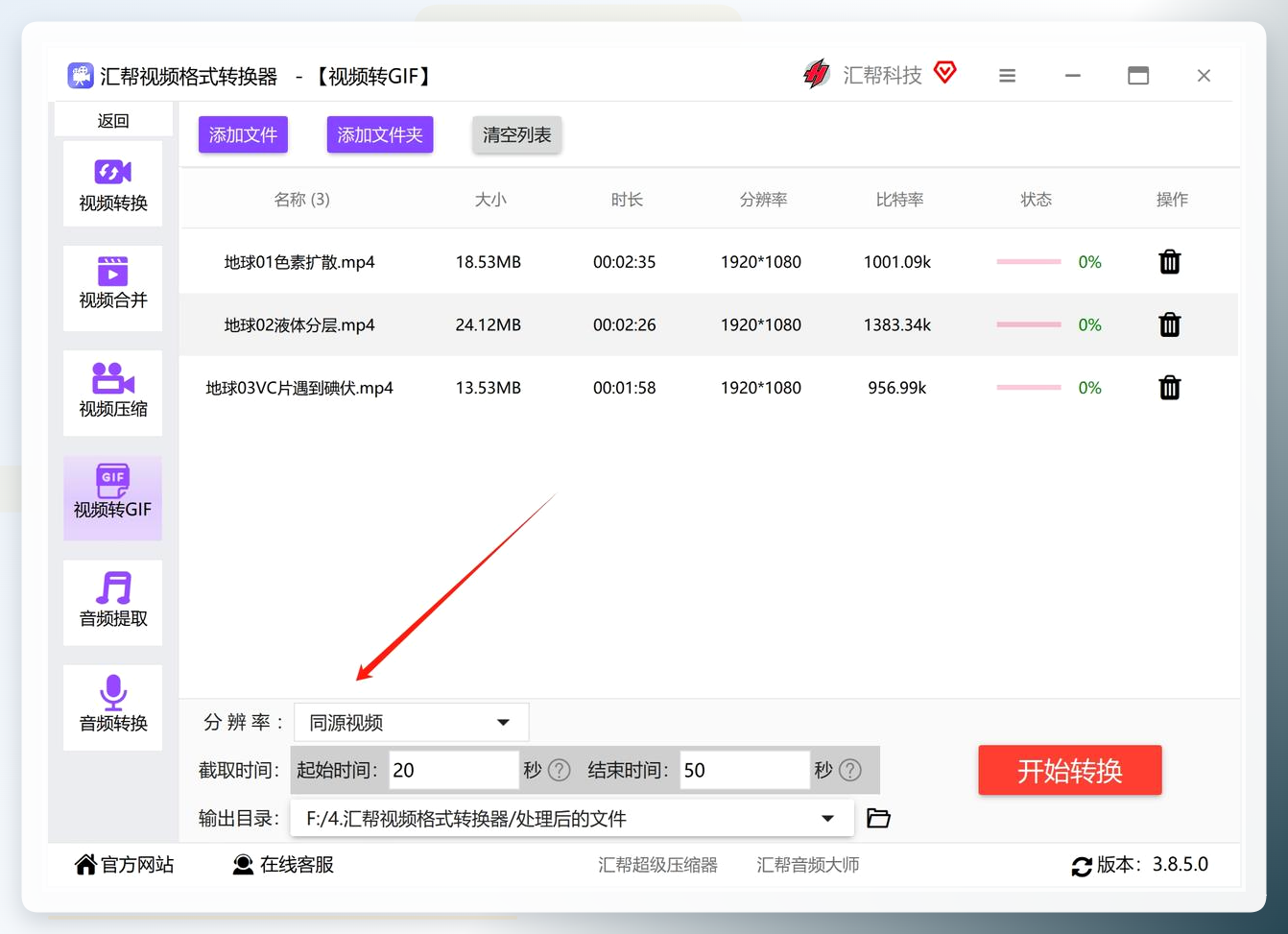Click the help icon beside 结束时间
This screenshot has width=1288, height=934.
click(850, 770)
